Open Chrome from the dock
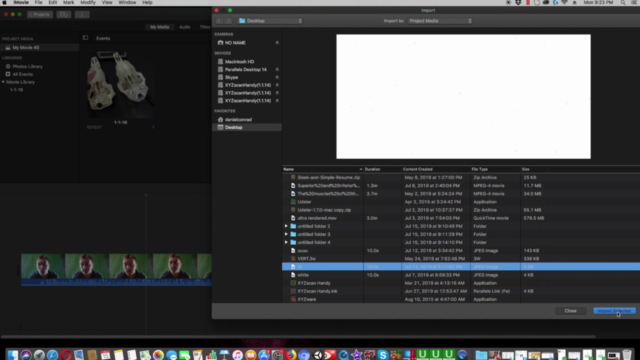The image size is (640, 360). tap(303, 355)
